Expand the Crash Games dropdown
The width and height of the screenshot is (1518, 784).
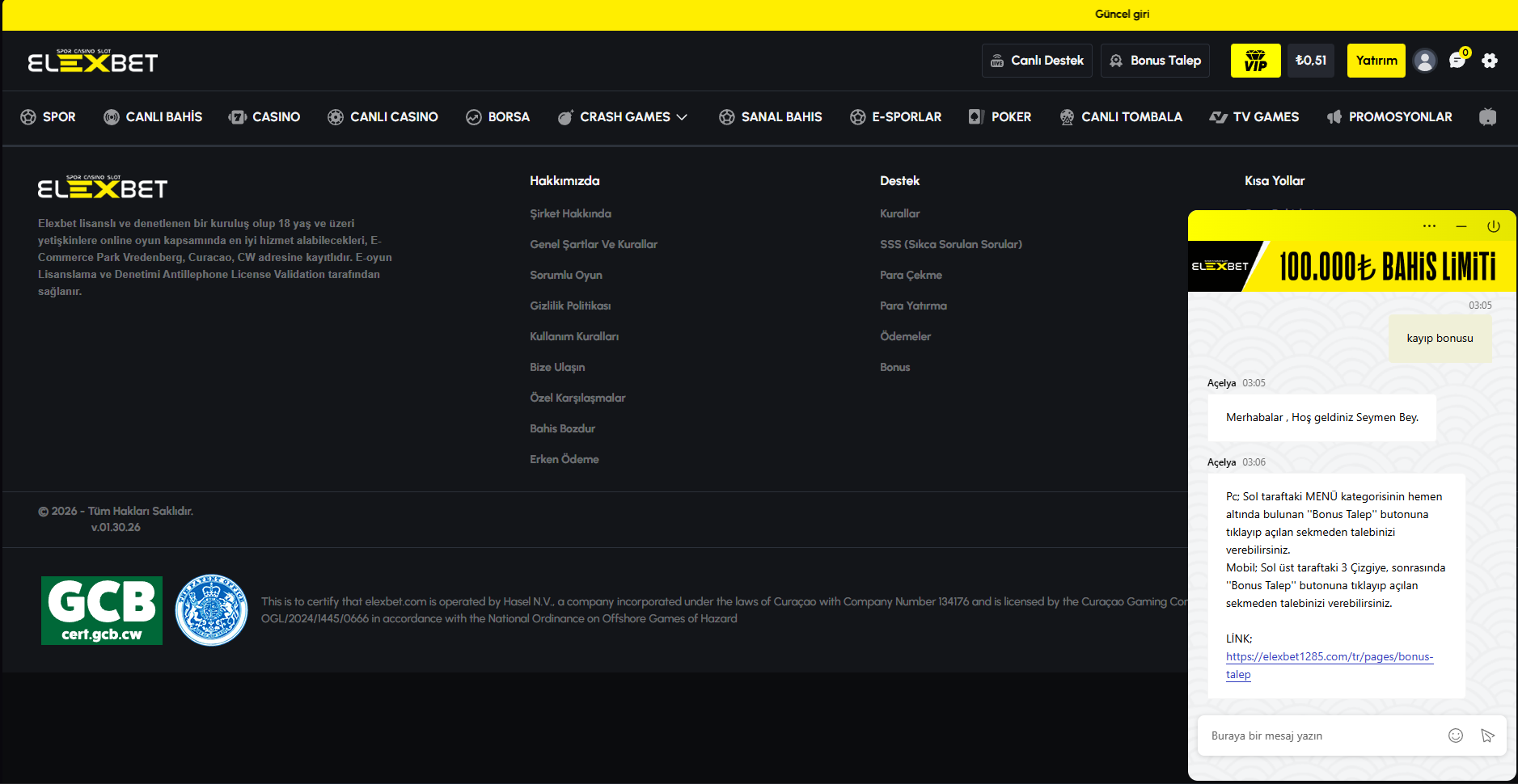623,117
